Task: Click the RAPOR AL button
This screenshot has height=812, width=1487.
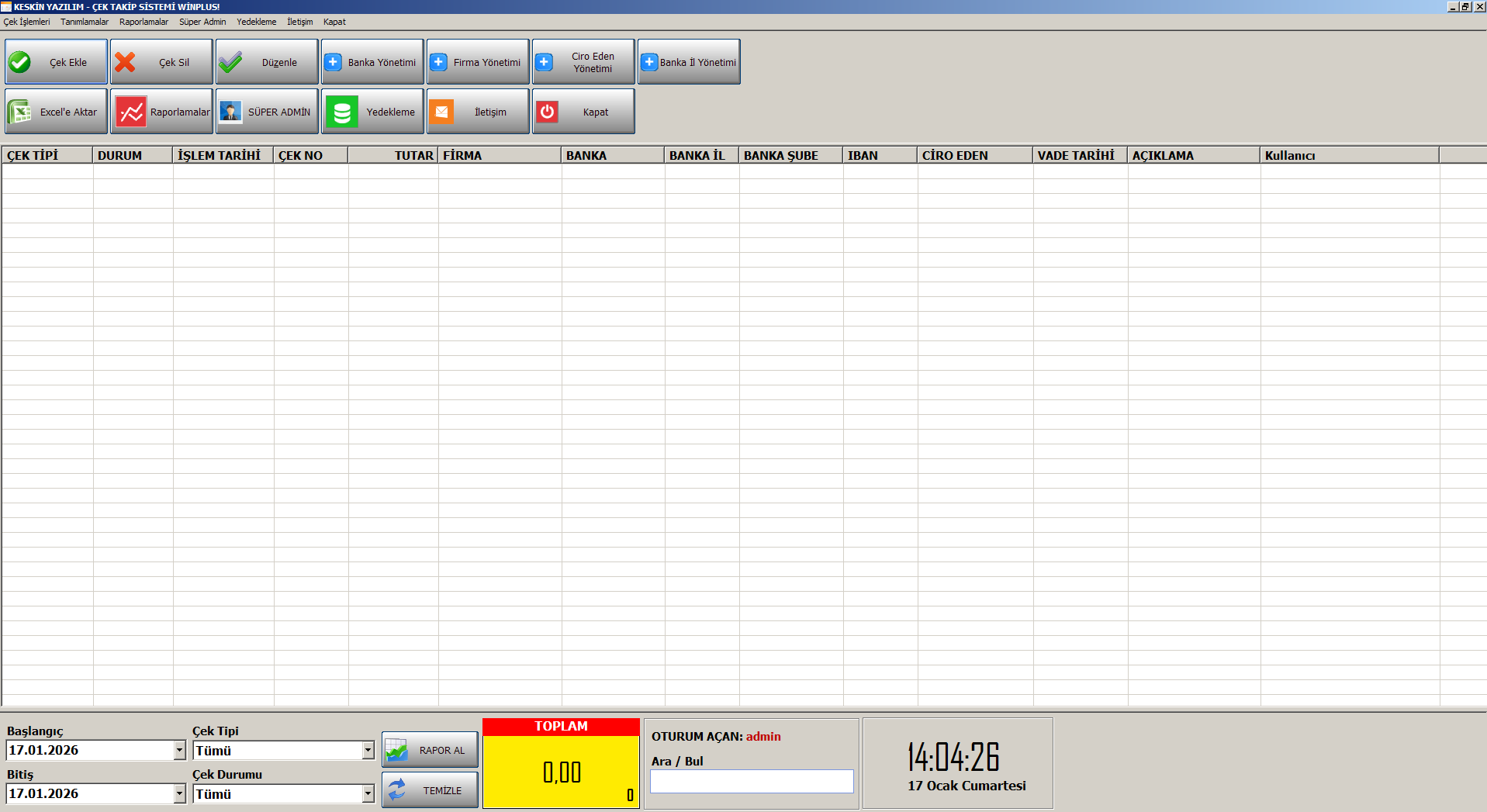Action: tap(430, 750)
